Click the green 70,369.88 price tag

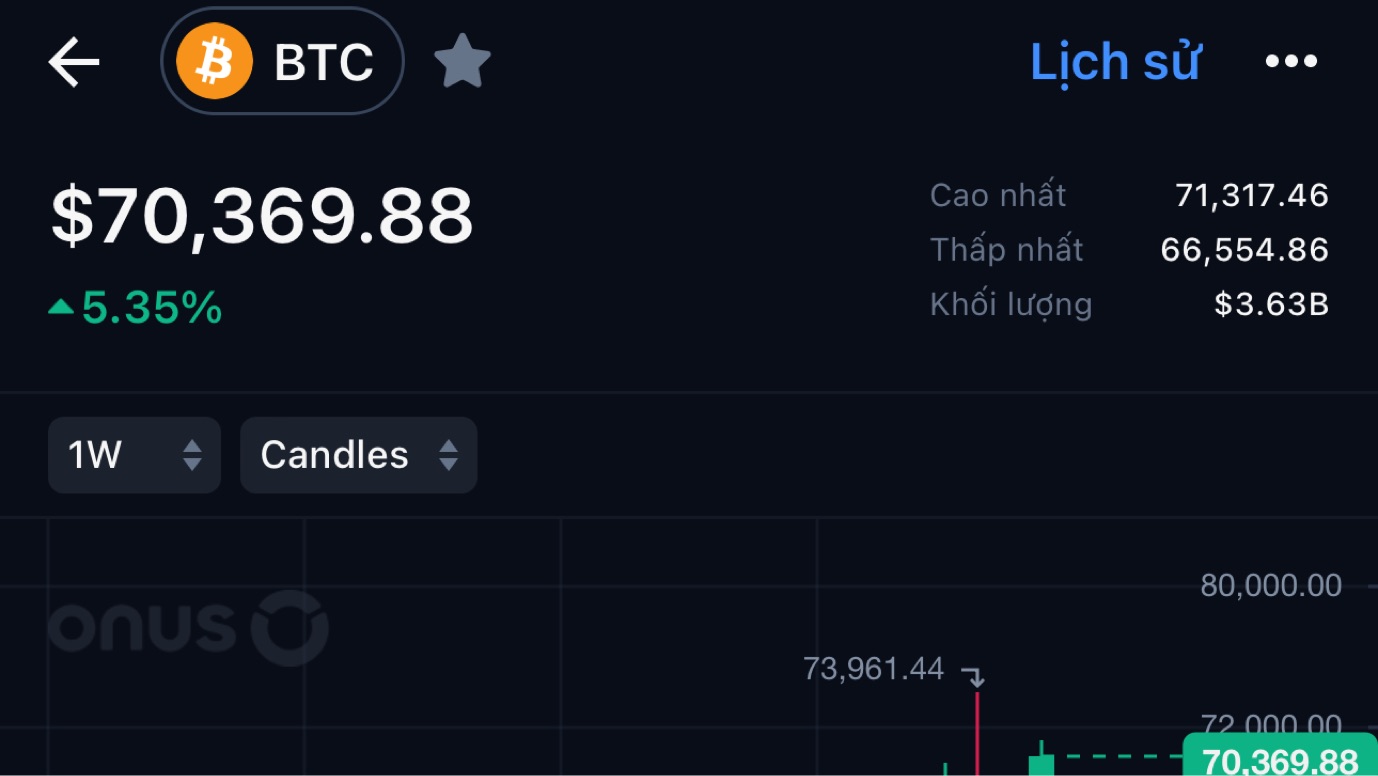click(x=1280, y=757)
